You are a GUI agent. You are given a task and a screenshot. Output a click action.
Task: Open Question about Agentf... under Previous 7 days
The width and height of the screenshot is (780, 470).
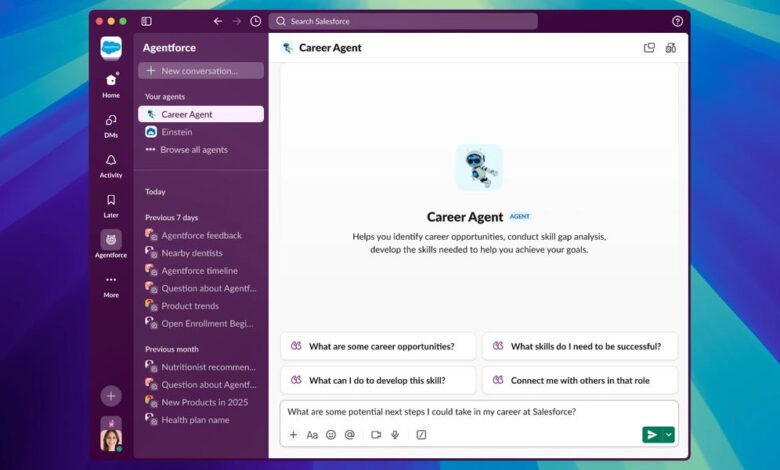pos(201,288)
